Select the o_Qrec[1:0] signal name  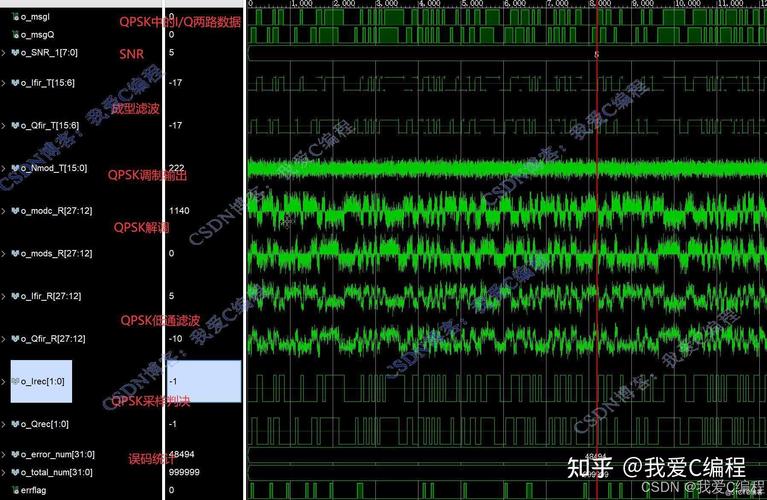45,424
